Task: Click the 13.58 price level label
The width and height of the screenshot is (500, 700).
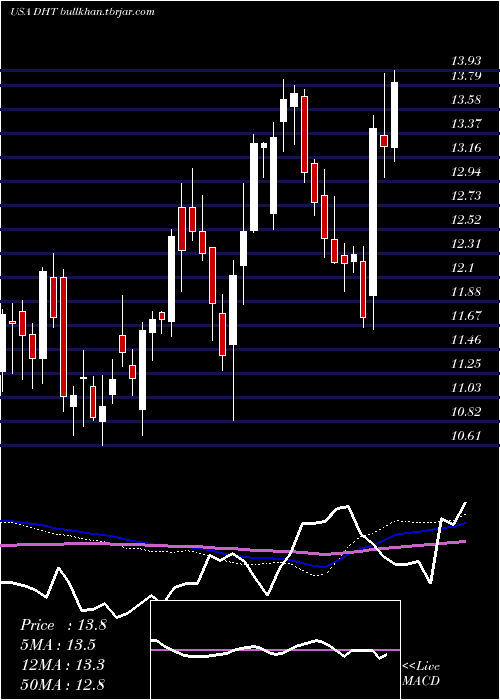Action: [466, 100]
